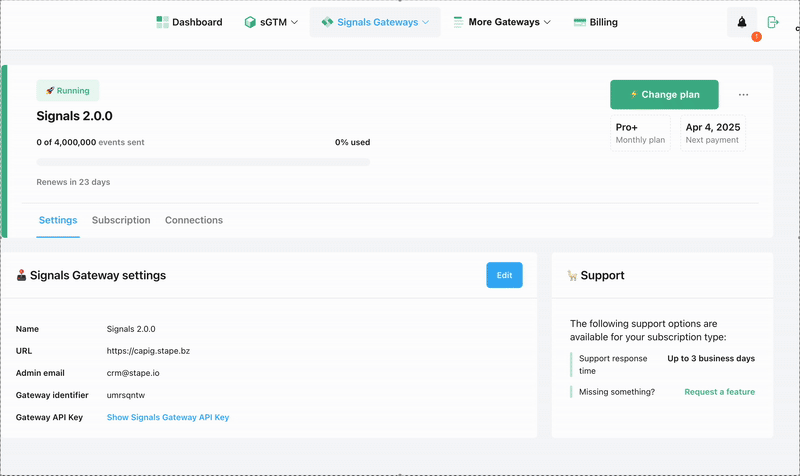
Task: Click the Signals 2.0.0 heading
Action: point(74,116)
